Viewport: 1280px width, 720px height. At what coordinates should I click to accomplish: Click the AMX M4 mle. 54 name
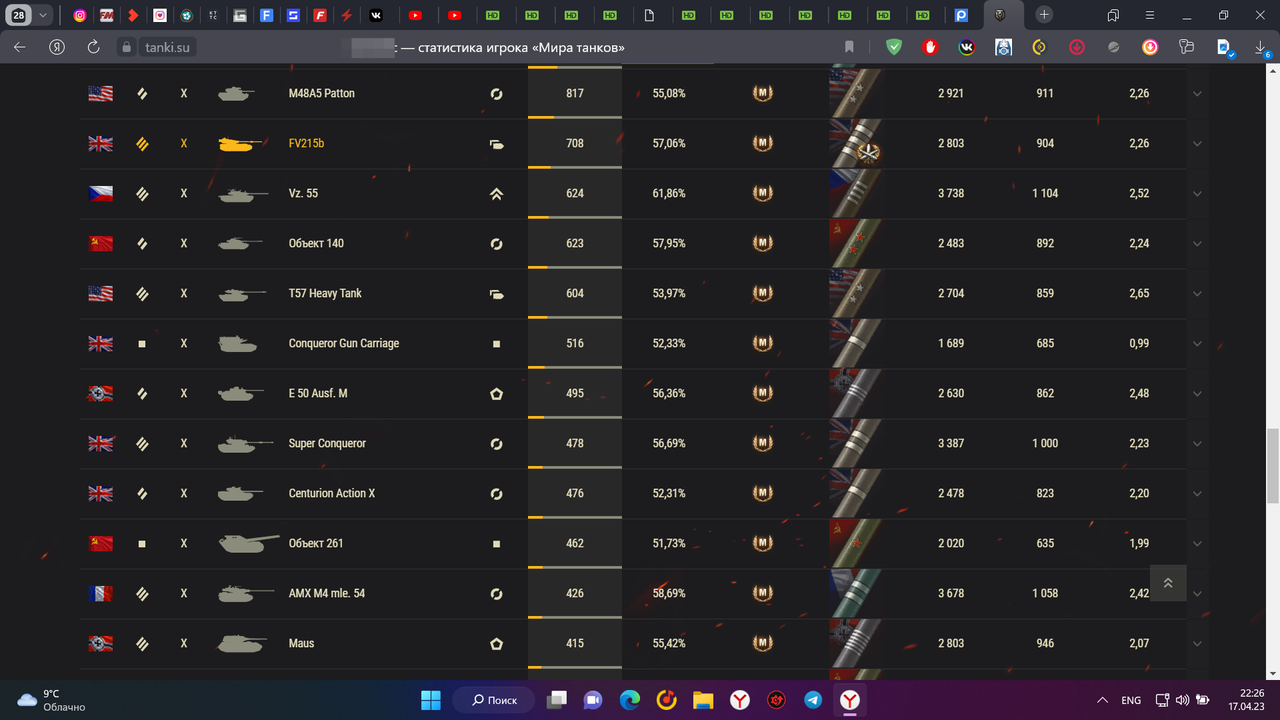[326, 593]
